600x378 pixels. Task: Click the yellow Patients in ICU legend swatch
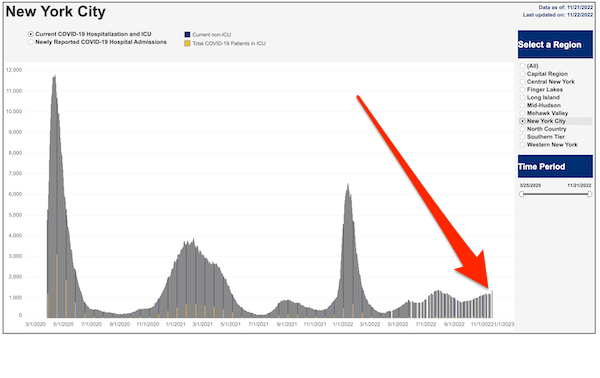point(188,43)
